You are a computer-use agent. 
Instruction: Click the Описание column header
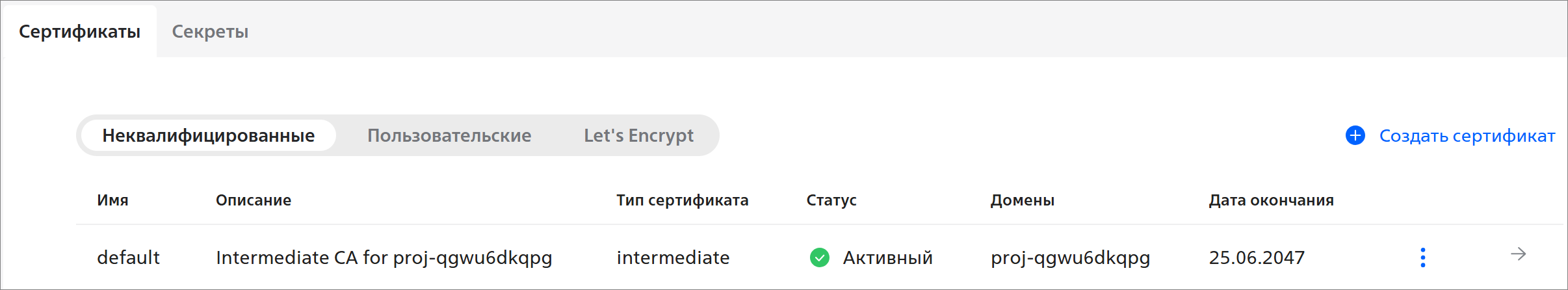[x=254, y=200]
